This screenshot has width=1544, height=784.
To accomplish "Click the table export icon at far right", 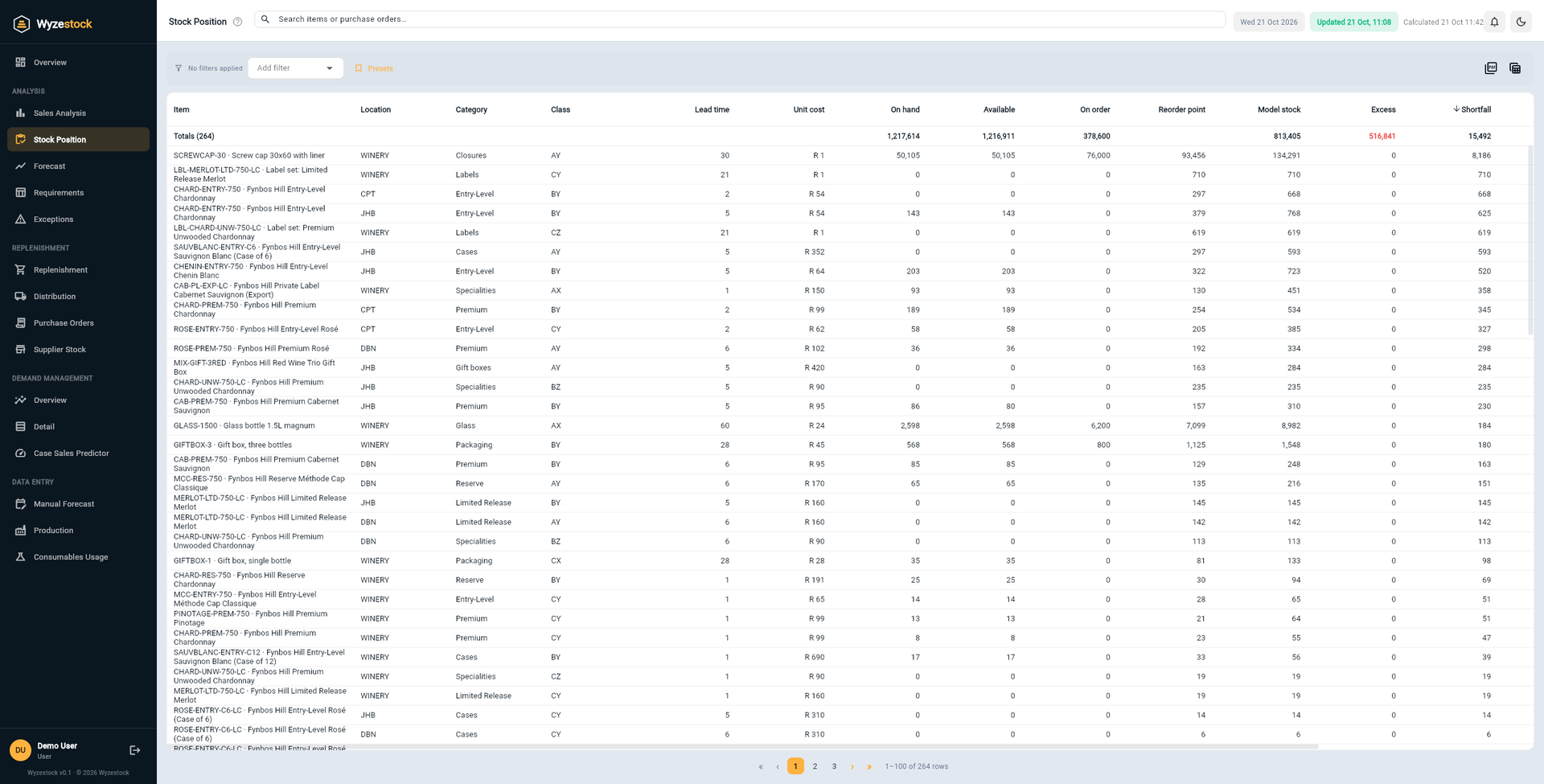I will [1515, 68].
